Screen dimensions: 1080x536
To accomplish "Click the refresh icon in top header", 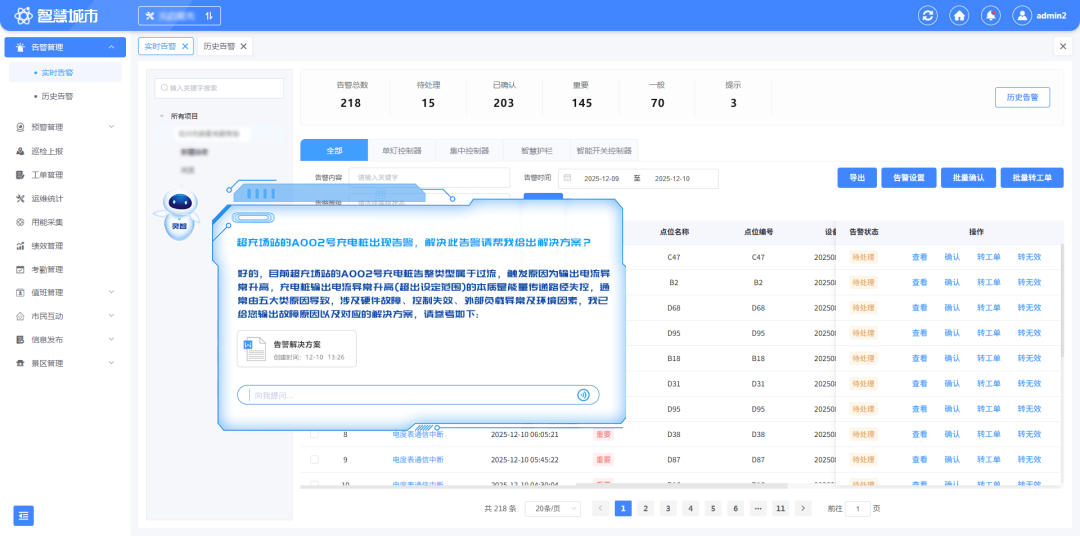I will point(928,16).
